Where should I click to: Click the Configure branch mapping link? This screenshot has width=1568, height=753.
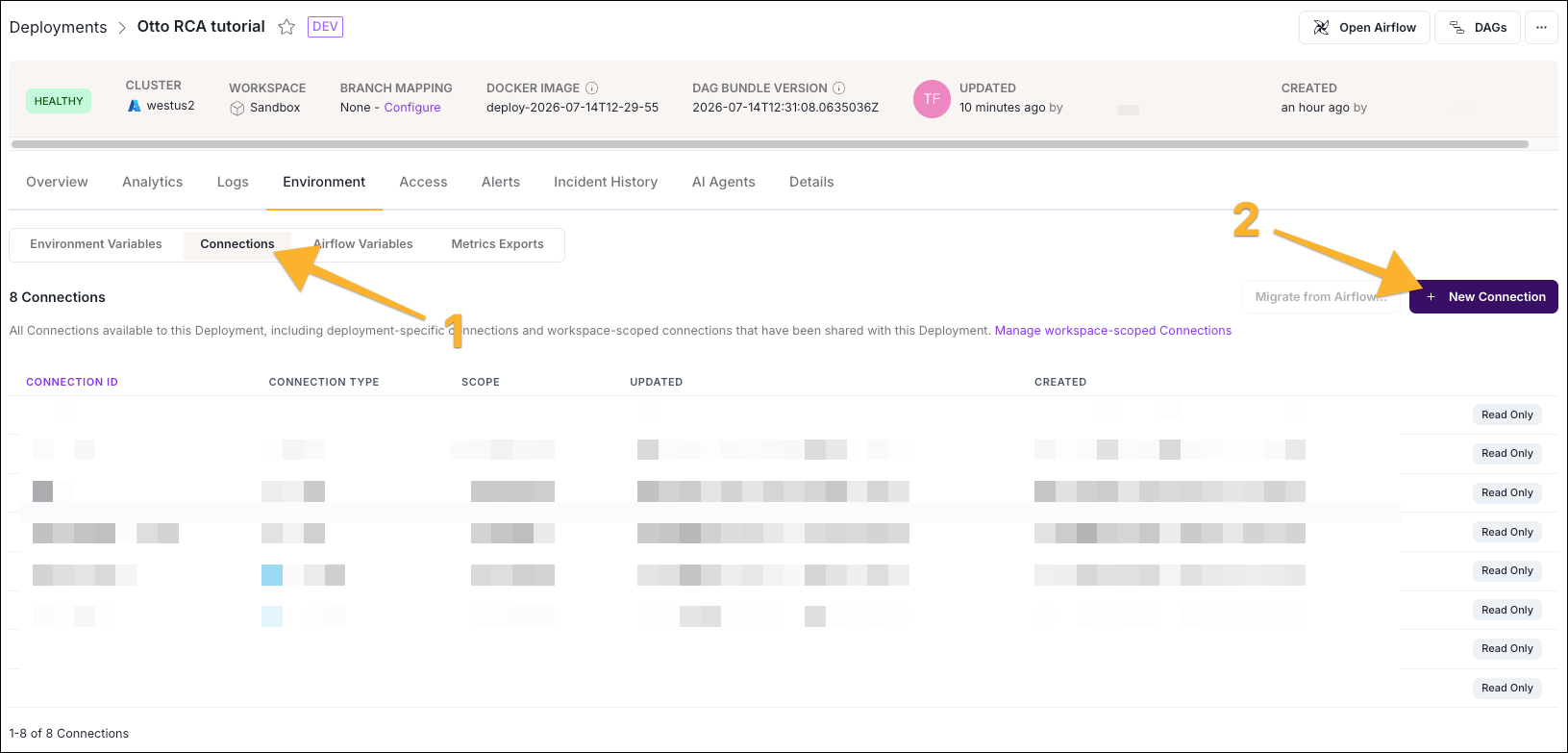point(412,108)
